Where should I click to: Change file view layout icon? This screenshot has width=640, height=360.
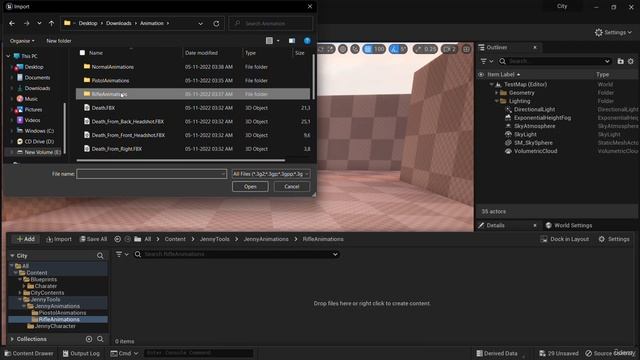pos(269,40)
